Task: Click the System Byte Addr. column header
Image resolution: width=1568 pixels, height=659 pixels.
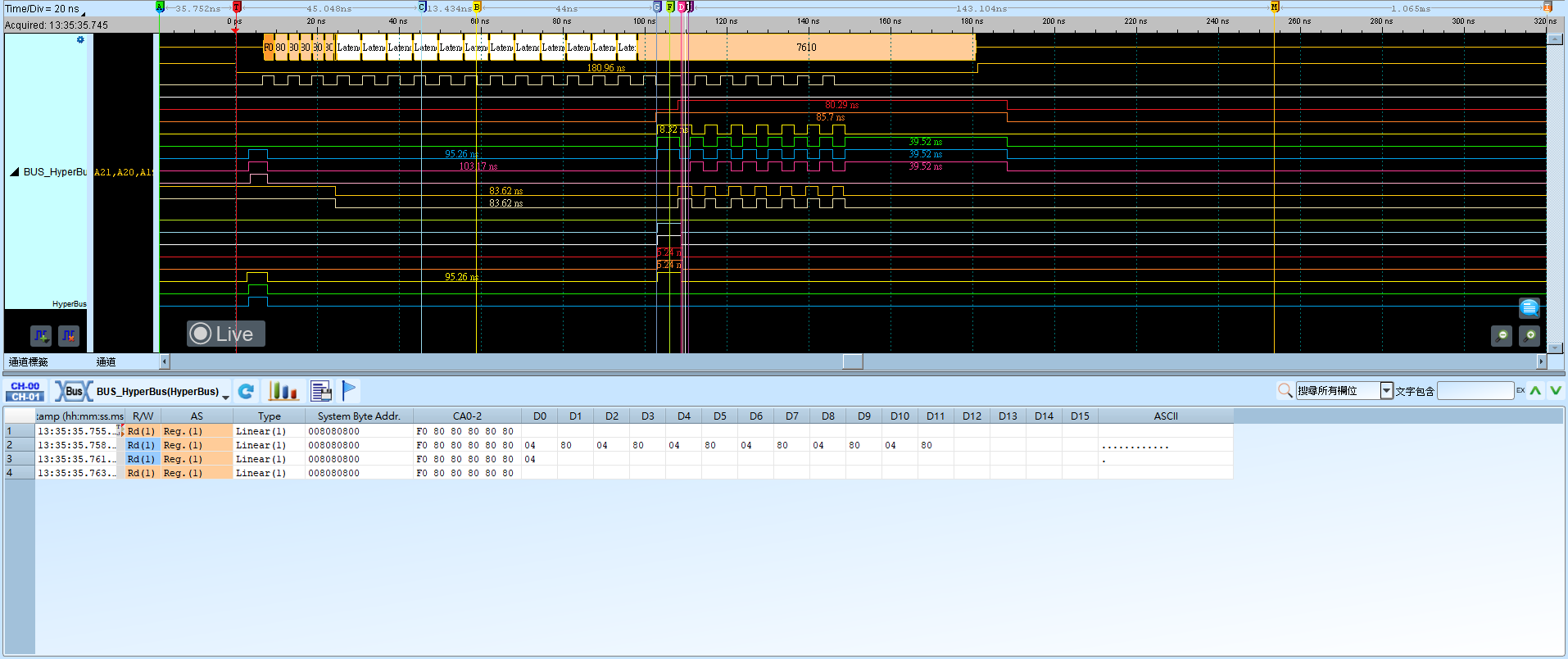Action: (x=359, y=416)
